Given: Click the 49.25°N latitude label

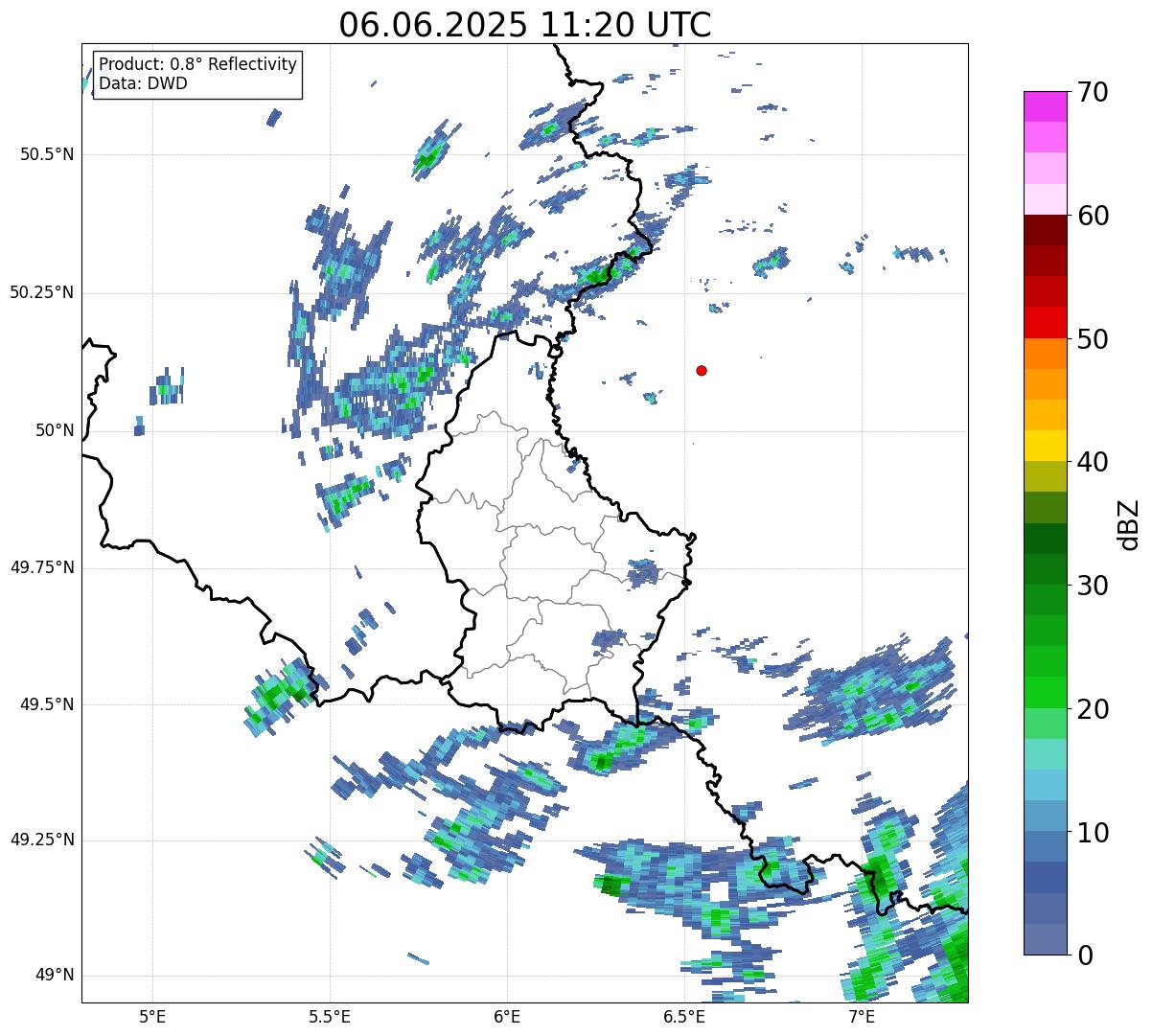Looking at the screenshot, I should pyautogui.click(x=42, y=840).
